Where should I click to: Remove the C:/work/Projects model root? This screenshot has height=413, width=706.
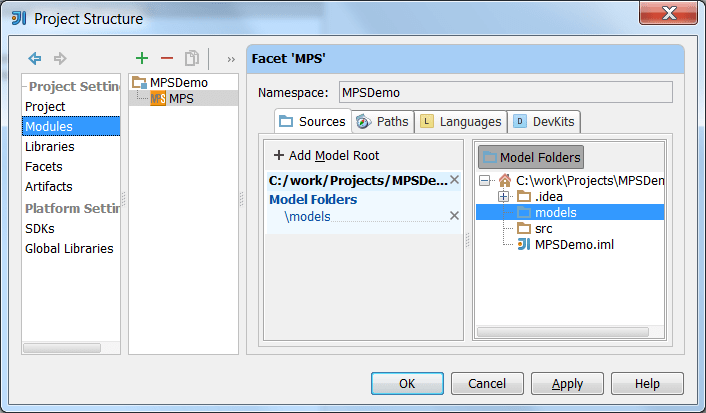pos(454,180)
